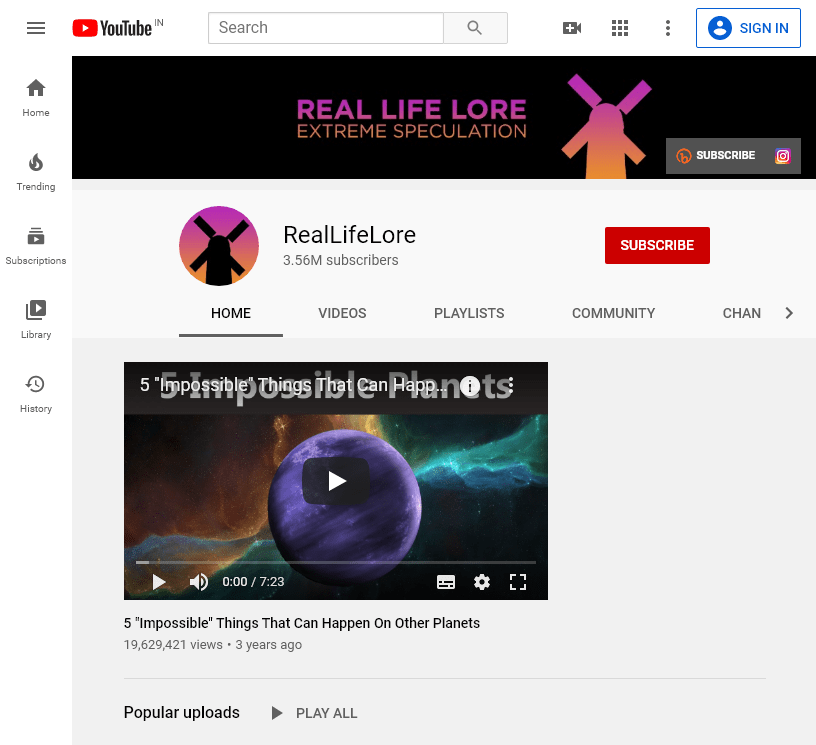Open Trending from the sidebar
The height and width of the screenshot is (745, 816).
point(36,172)
